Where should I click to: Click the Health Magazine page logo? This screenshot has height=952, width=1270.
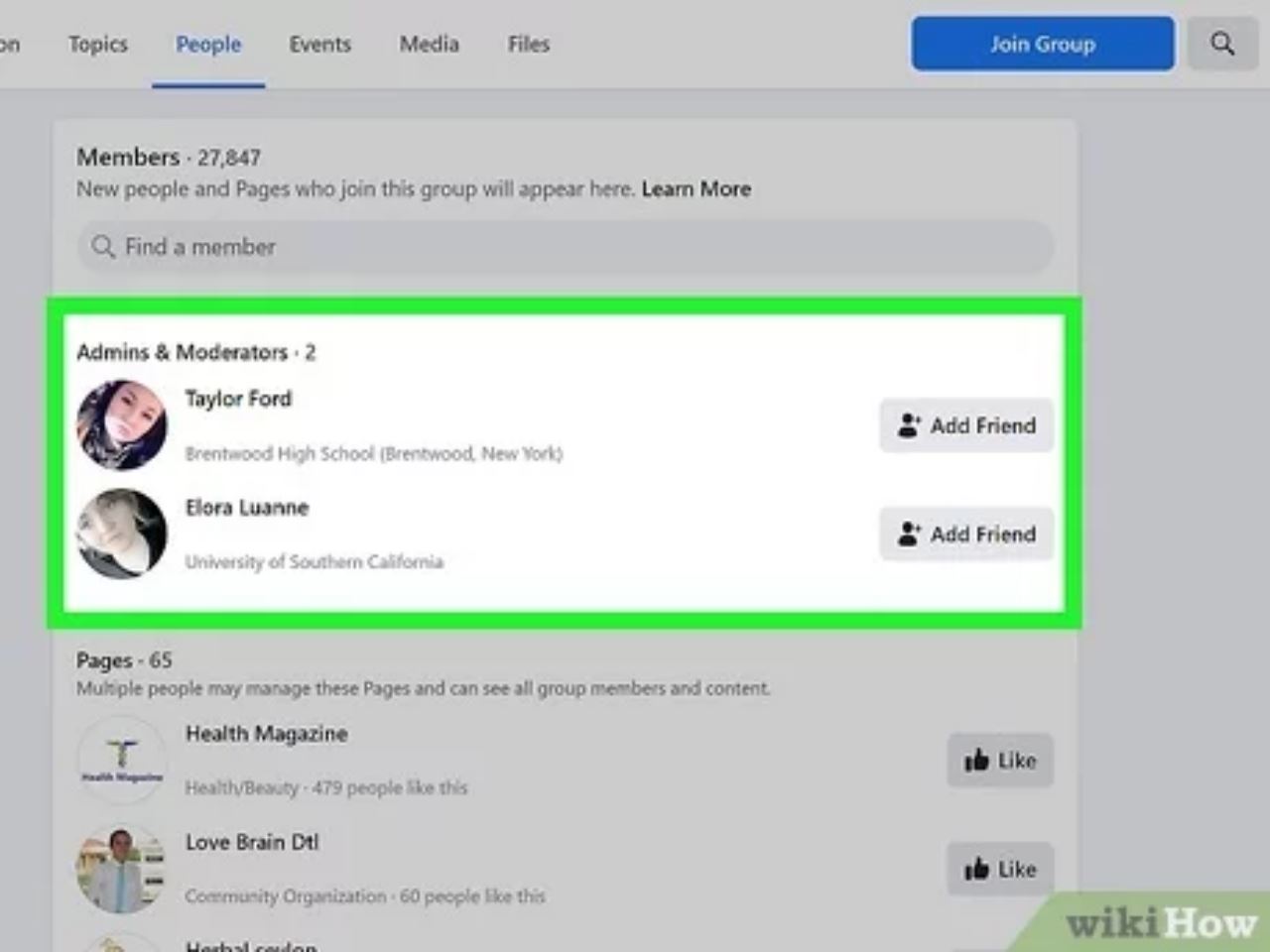122,761
